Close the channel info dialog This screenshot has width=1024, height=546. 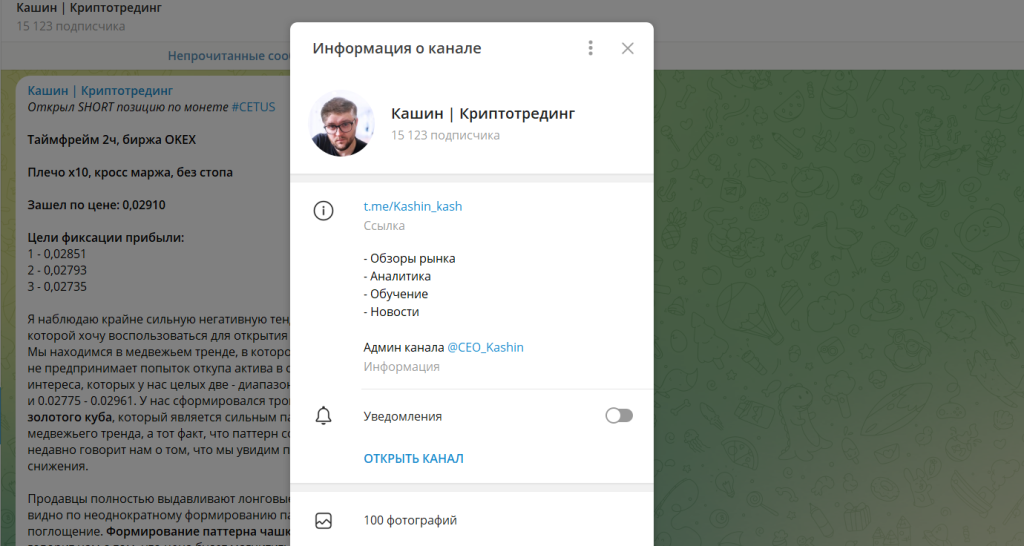pyautogui.click(x=628, y=48)
